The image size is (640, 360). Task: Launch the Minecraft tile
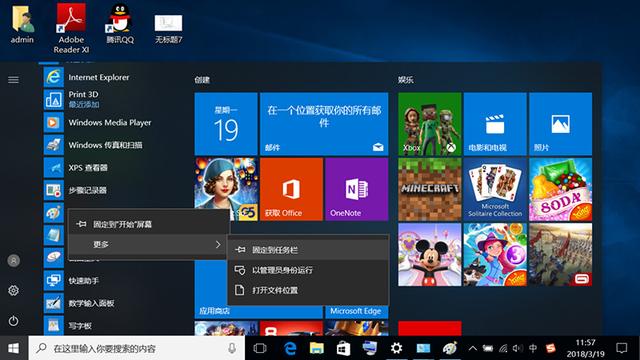coord(430,189)
